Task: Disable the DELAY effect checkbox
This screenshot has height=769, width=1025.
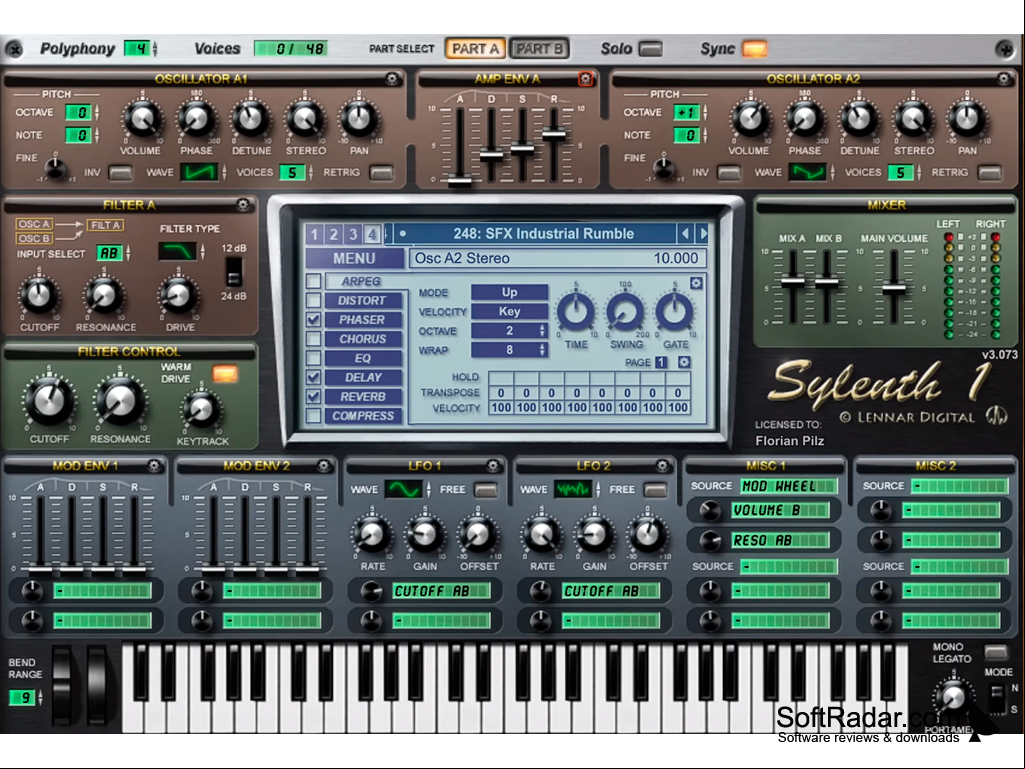Action: pyautogui.click(x=314, y=377)
